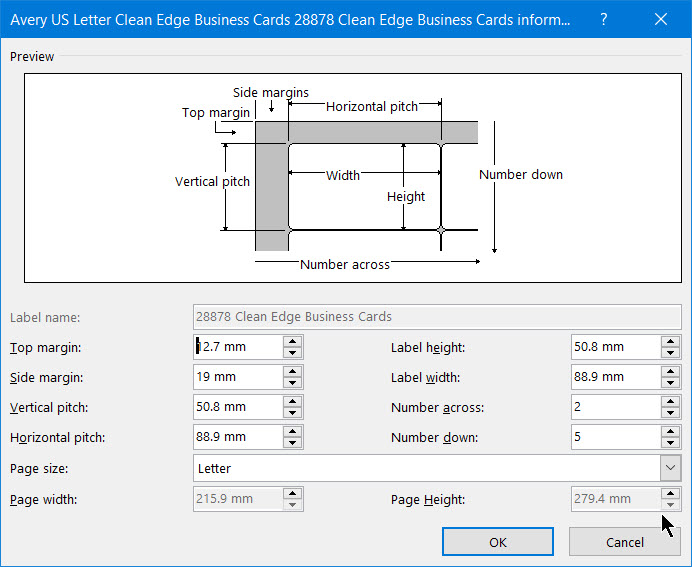Increase the Number across value
This screenshot has width=692, height=567.
pos(670,401)
